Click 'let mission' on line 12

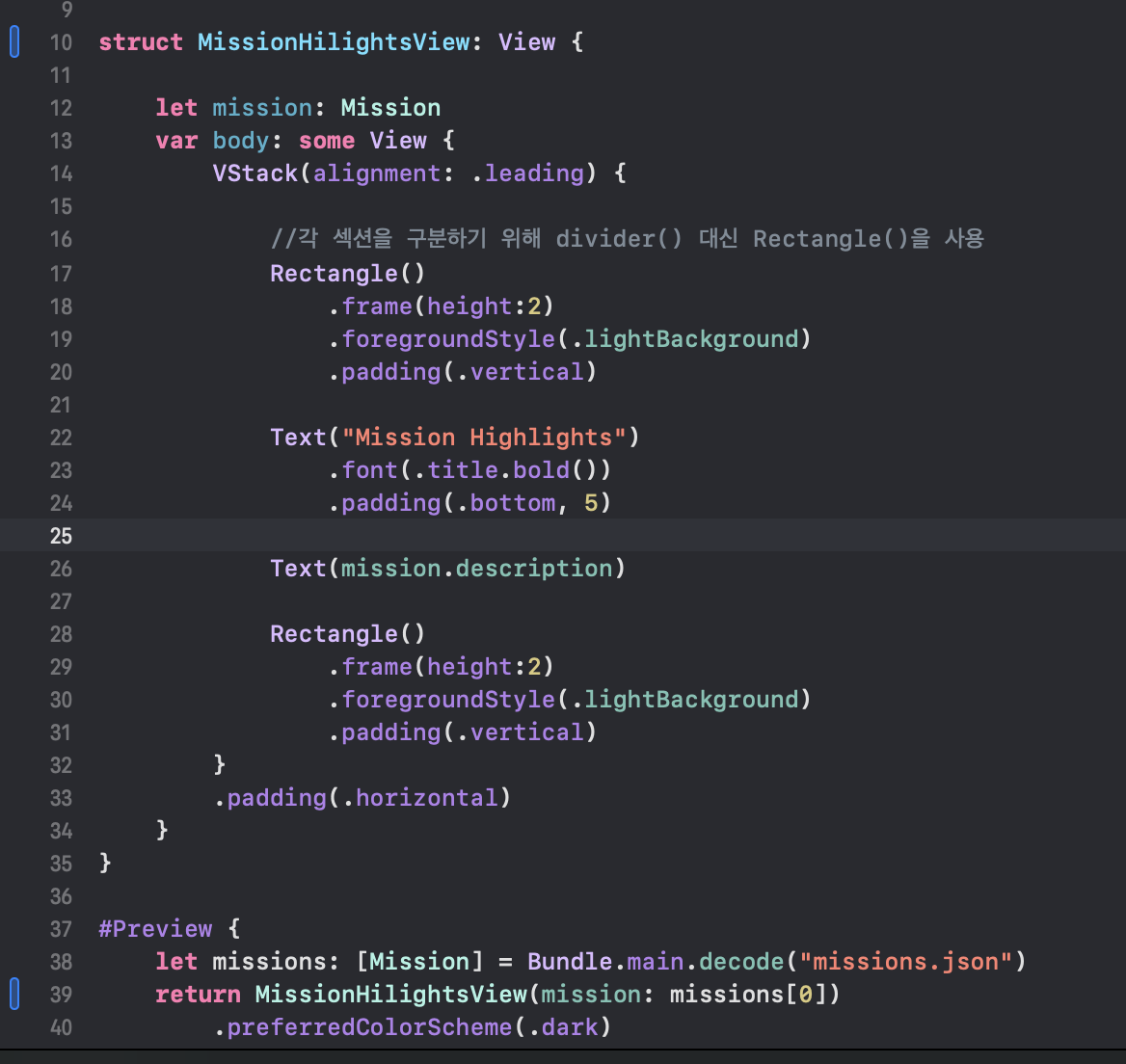[x=233, y=108]
